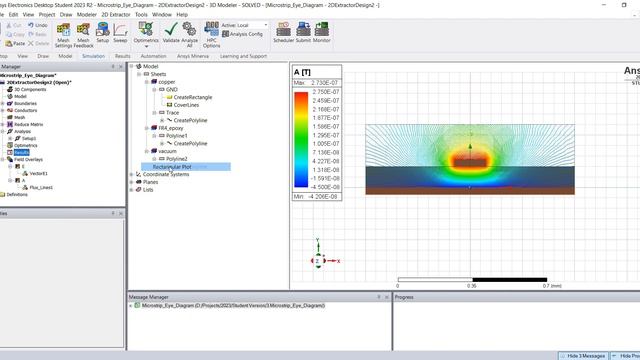The width and height of the screenshot is (640, 360).
Task: Click the trace conductor in the field plot
Action: [470, 162]
